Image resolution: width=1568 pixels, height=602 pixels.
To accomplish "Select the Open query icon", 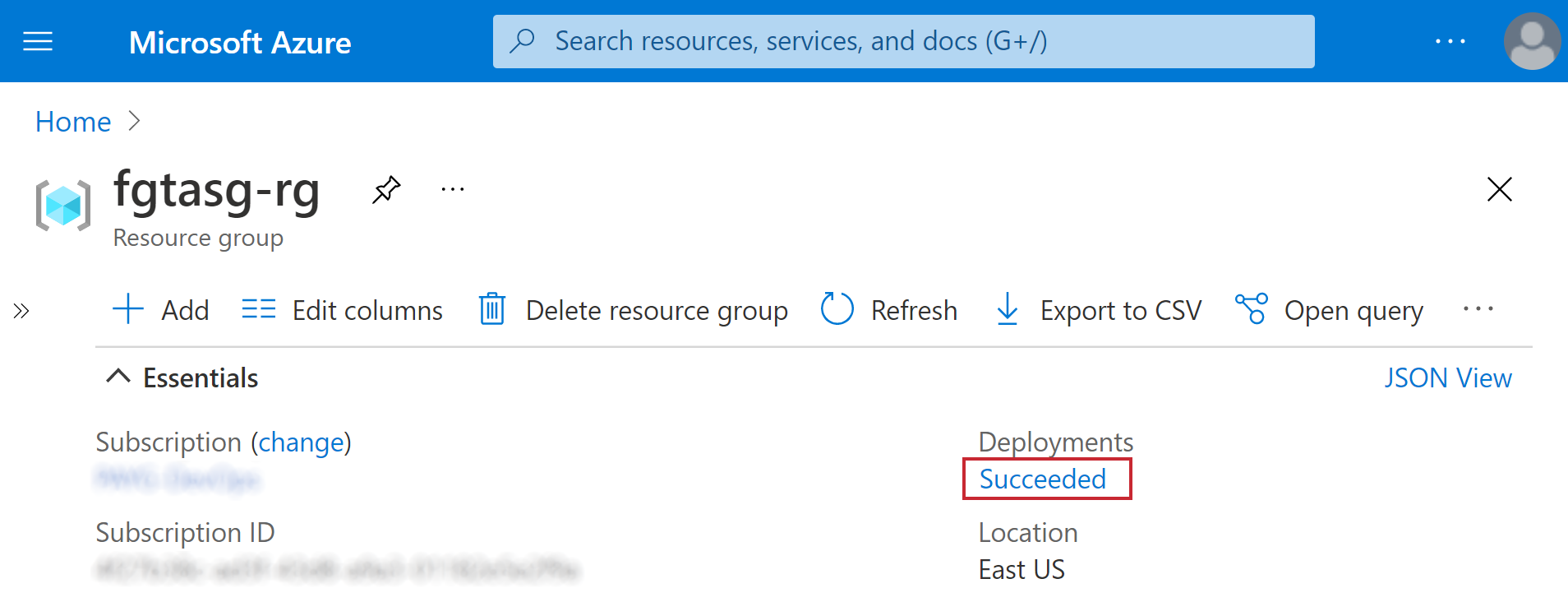I will pyautogui.click(x=1252, y=310).
